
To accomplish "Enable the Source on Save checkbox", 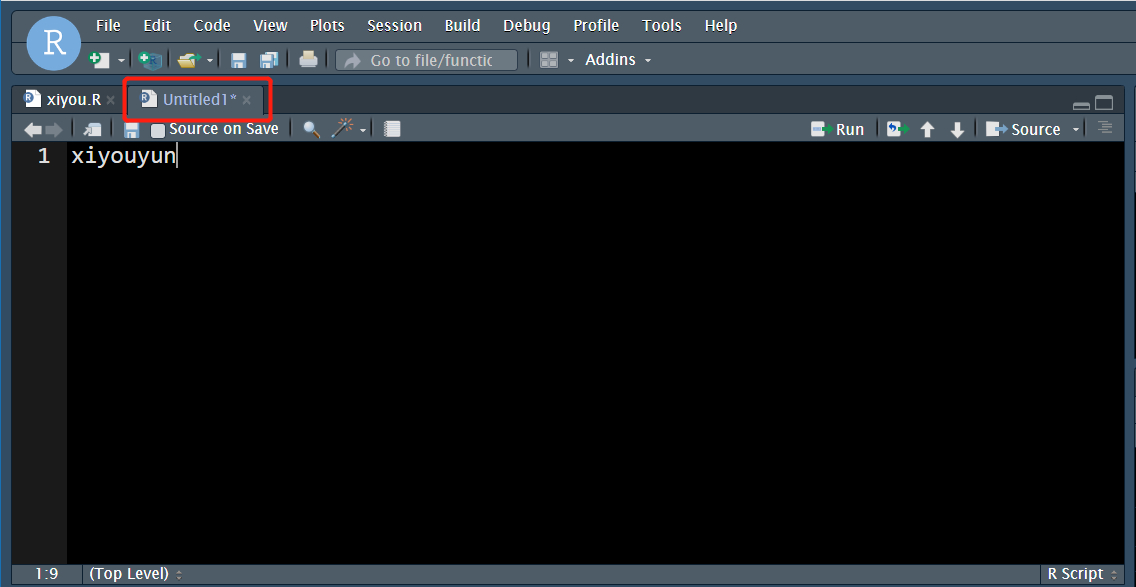I will [x=158, y=130].
